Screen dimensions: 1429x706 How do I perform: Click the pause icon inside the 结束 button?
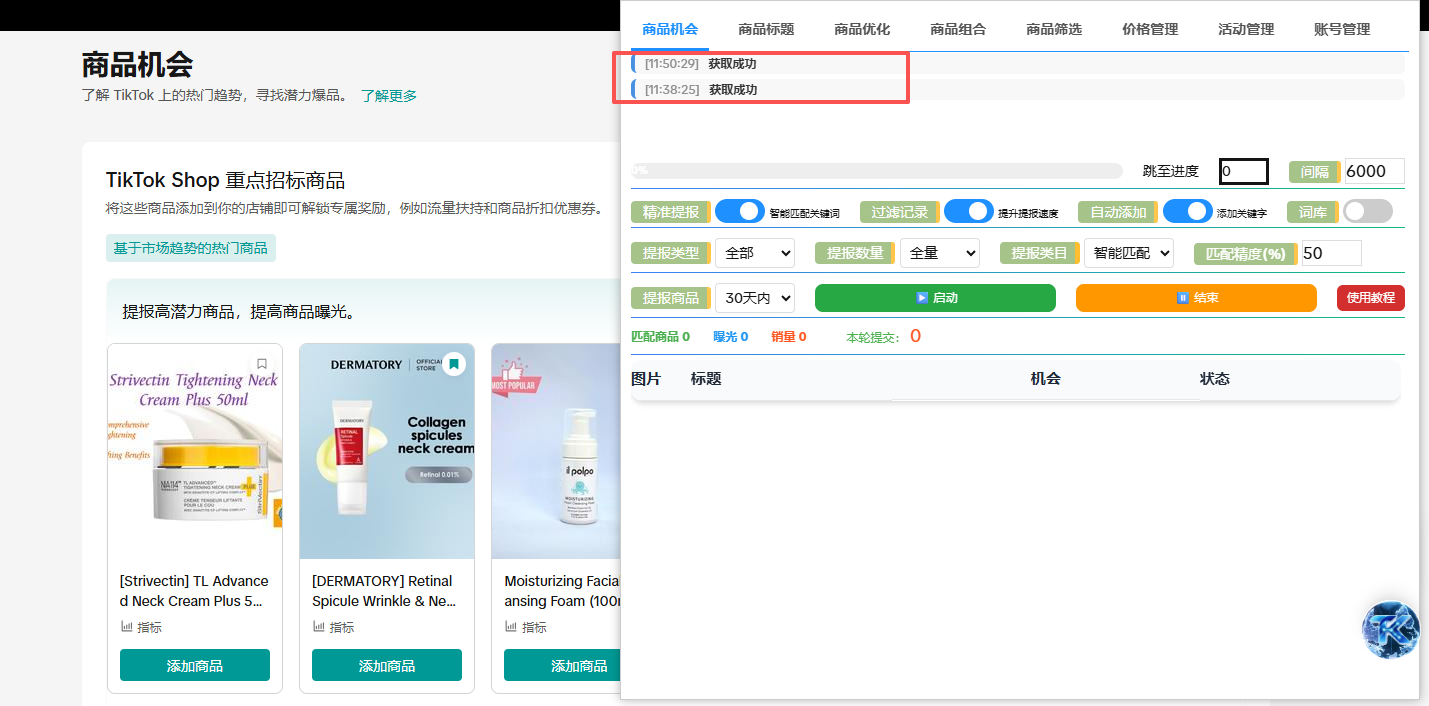coord(1184,297)
